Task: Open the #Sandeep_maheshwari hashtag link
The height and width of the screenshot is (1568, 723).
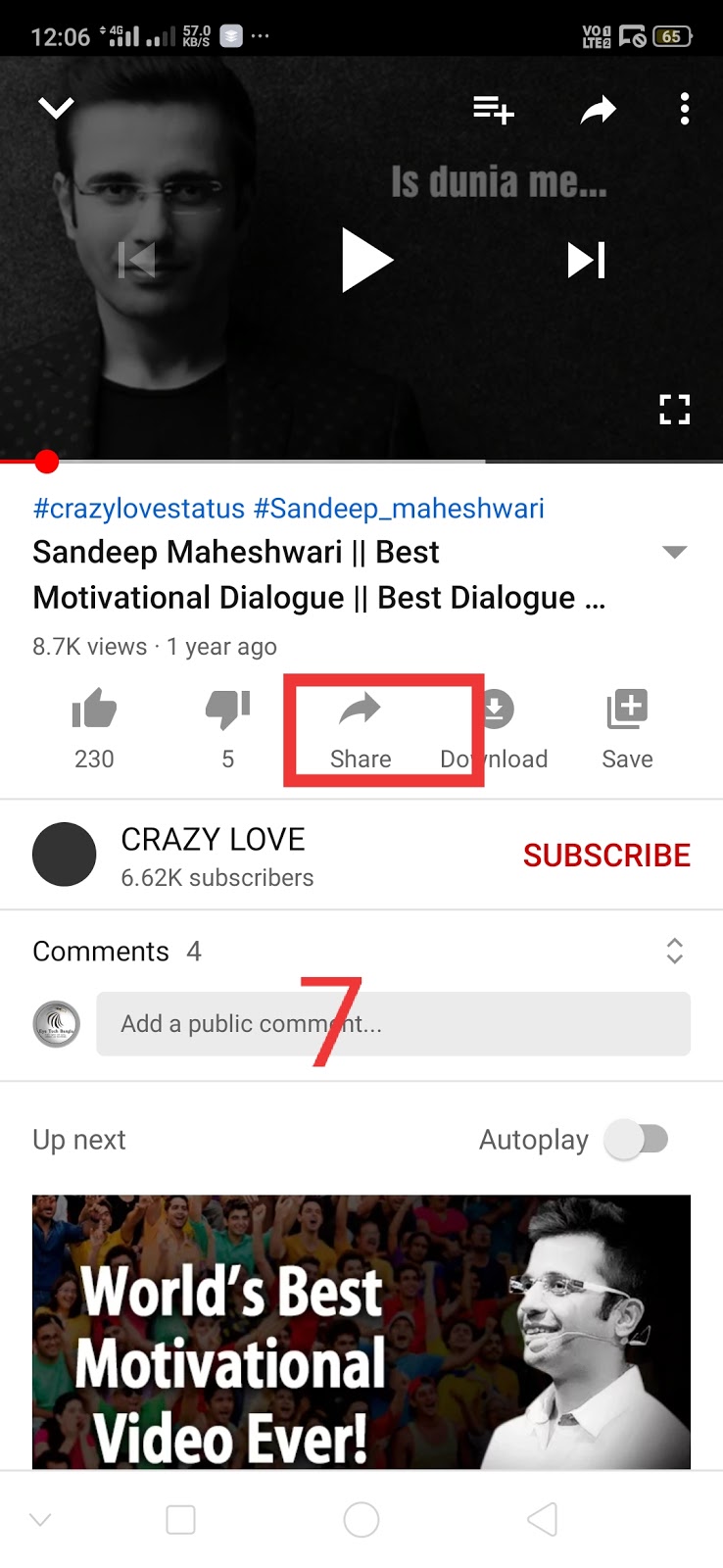Action: (x=399, y=509)
